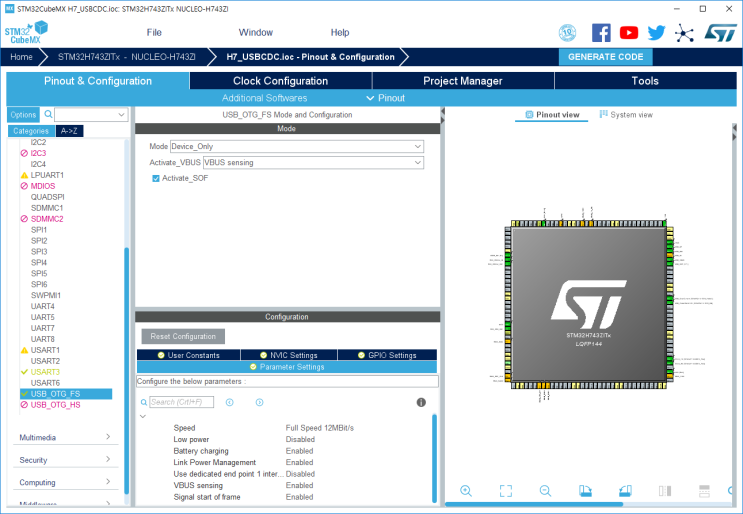Select USB_OTG_HS in peripheral list
743x514 pixels.
(55, 405)
